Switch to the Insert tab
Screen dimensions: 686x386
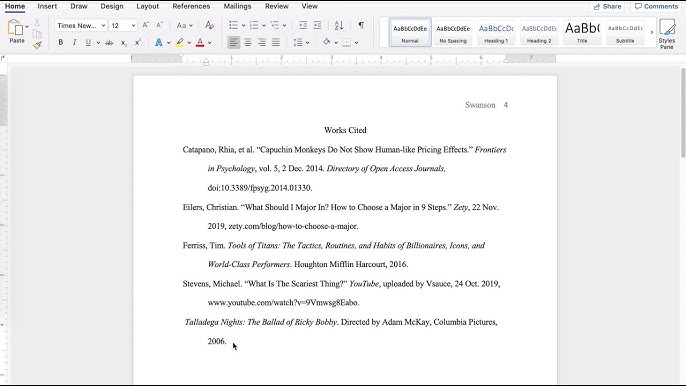click(47, 6)
